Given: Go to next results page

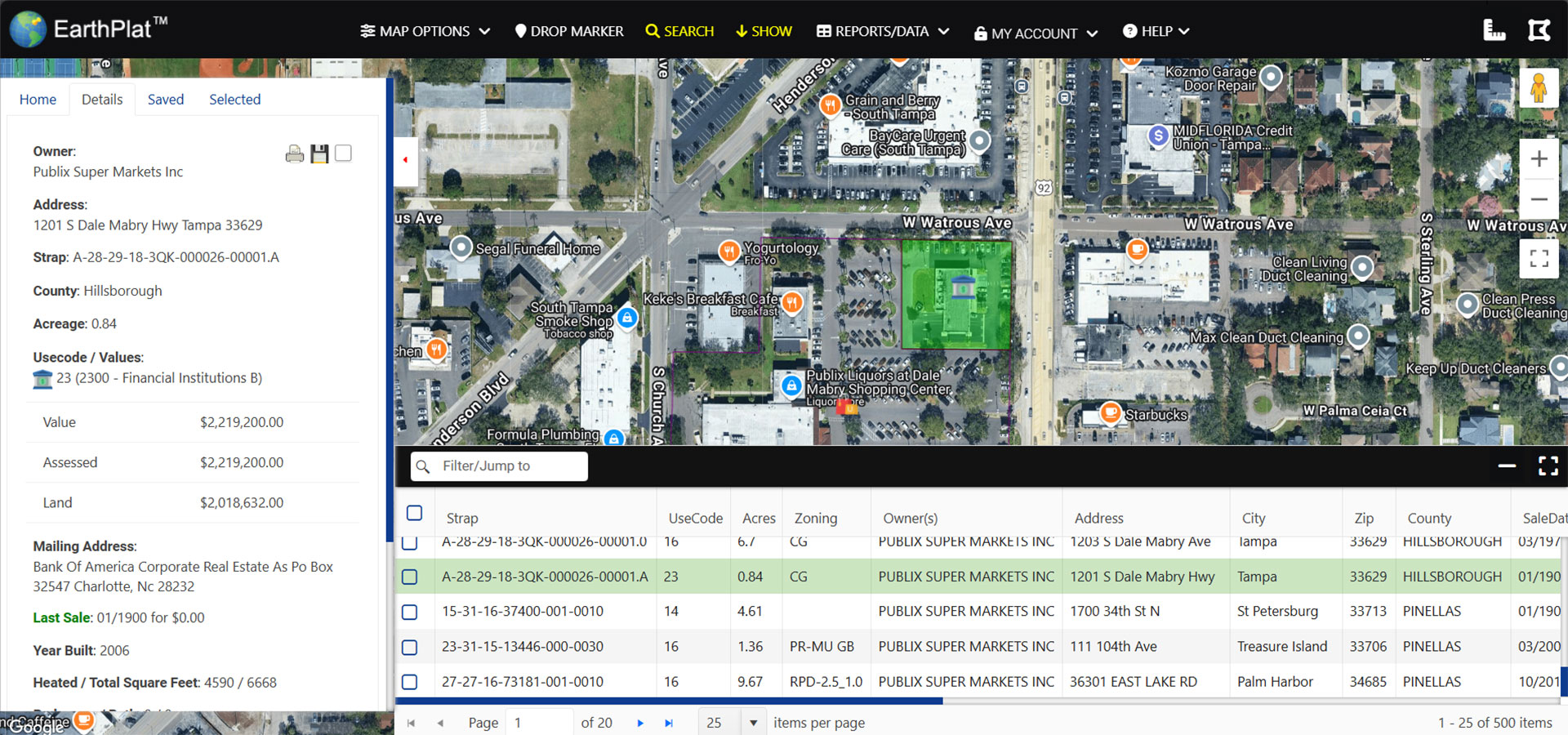Looking at the screenshot, I should 640,723.
